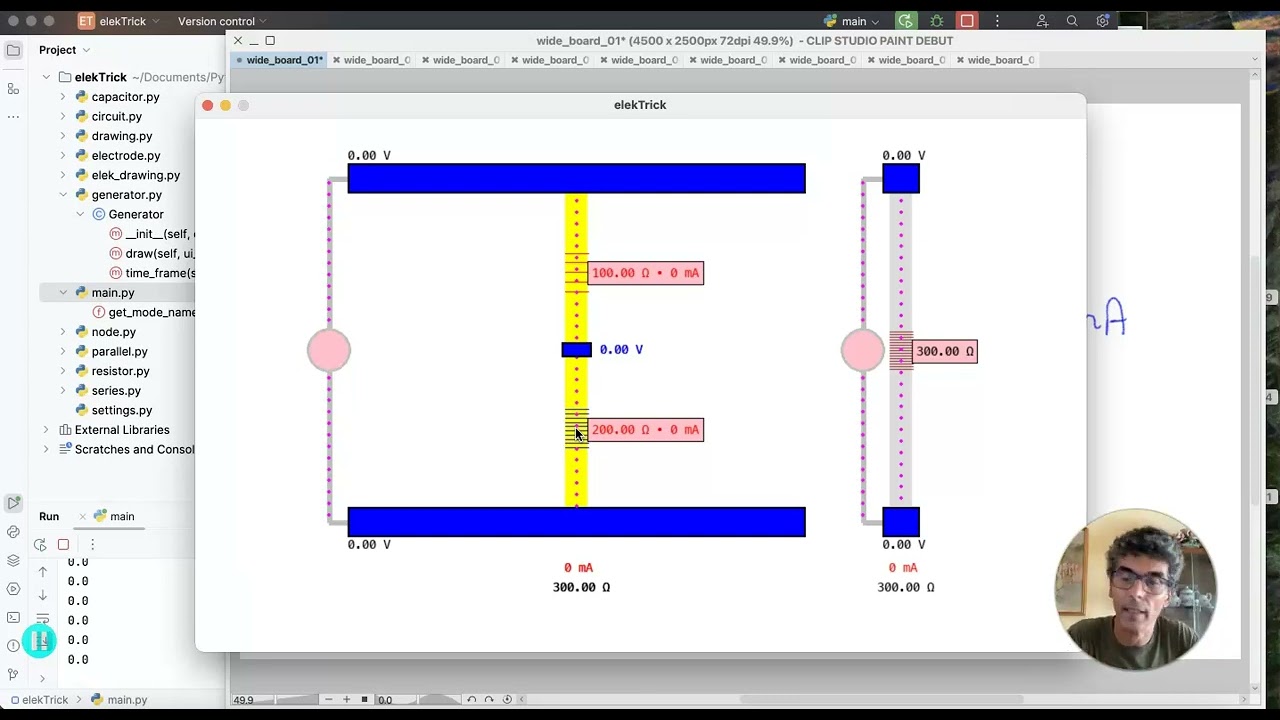Start debugging with the bug icon

[x=936, y=21]
